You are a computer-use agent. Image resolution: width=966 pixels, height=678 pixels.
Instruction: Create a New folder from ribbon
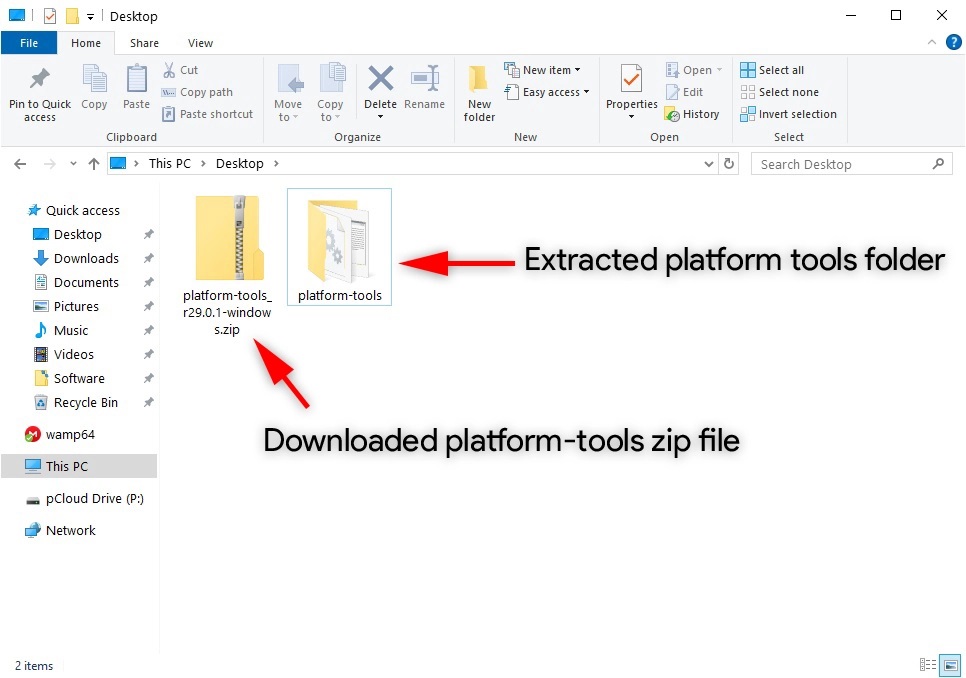[479, 80]
